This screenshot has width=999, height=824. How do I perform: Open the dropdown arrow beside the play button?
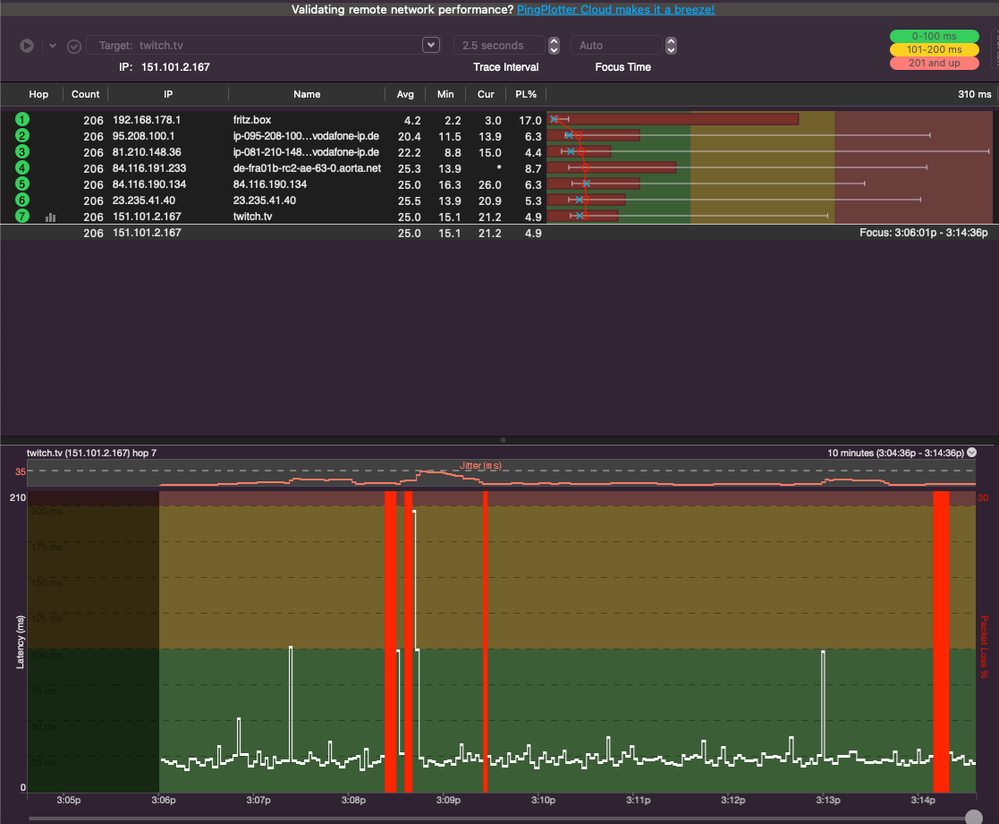click(x=53, y=46)
